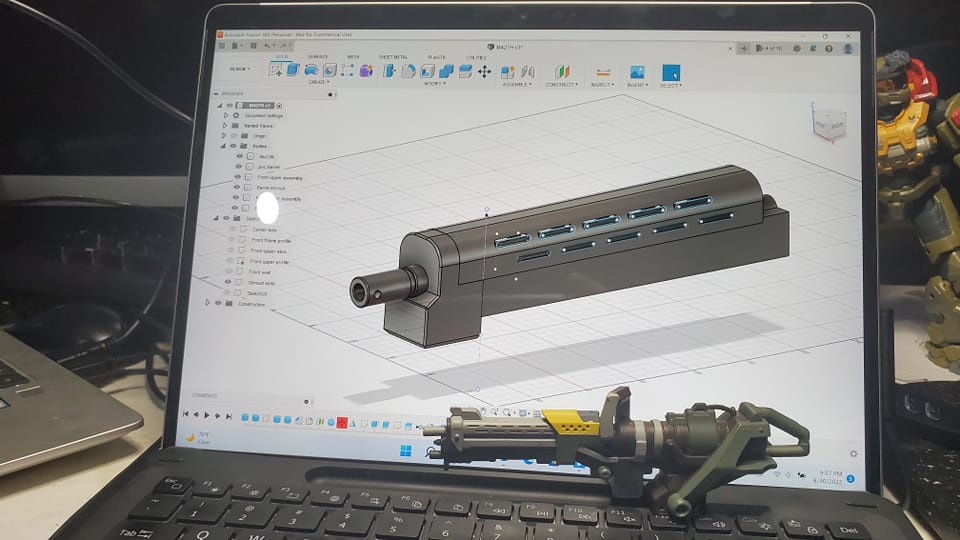
Task: Select the purple Create Form tool
Action: click(366, 70)
